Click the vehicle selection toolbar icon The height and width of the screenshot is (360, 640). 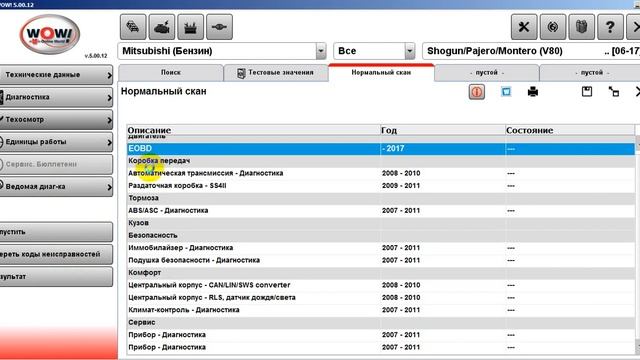(133, 27)
